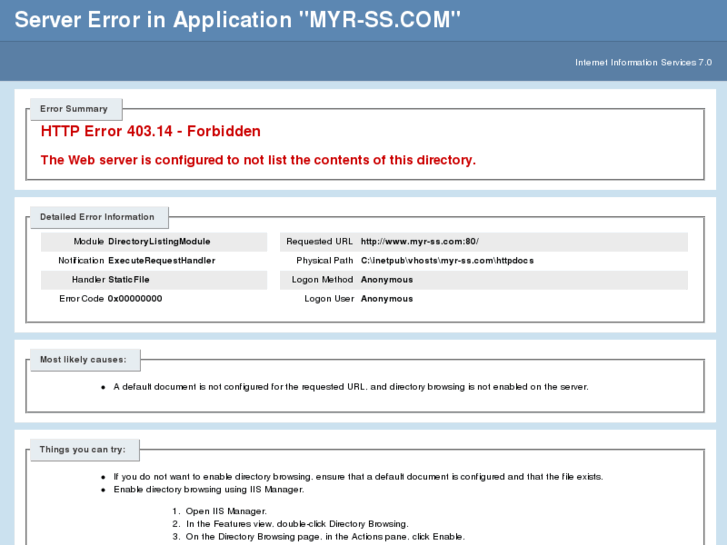
Task: Click the Physical Path field label
Action: pos(325,260)
